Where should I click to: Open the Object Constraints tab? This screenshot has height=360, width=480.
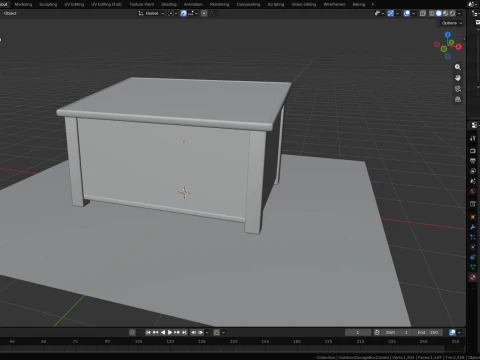pyautogui.click(x=473, y=257)
